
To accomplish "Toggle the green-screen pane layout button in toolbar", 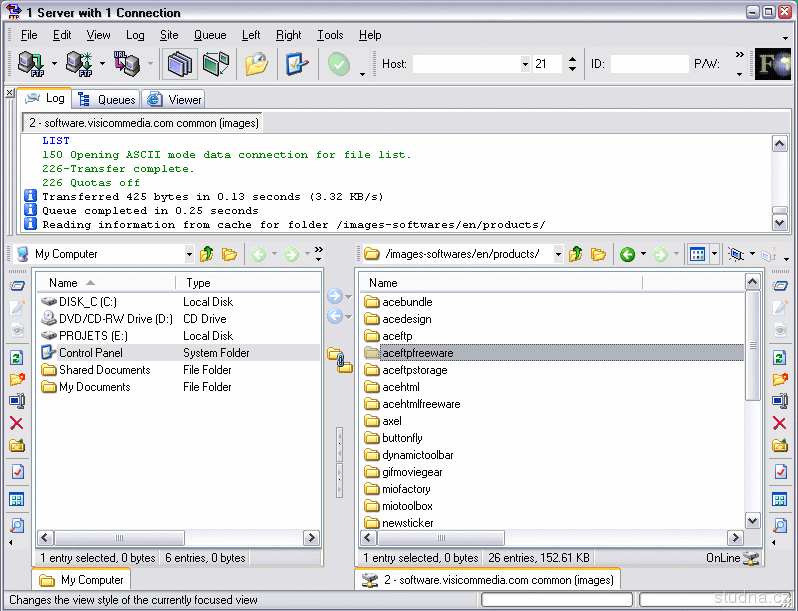I will pos(215,64).
